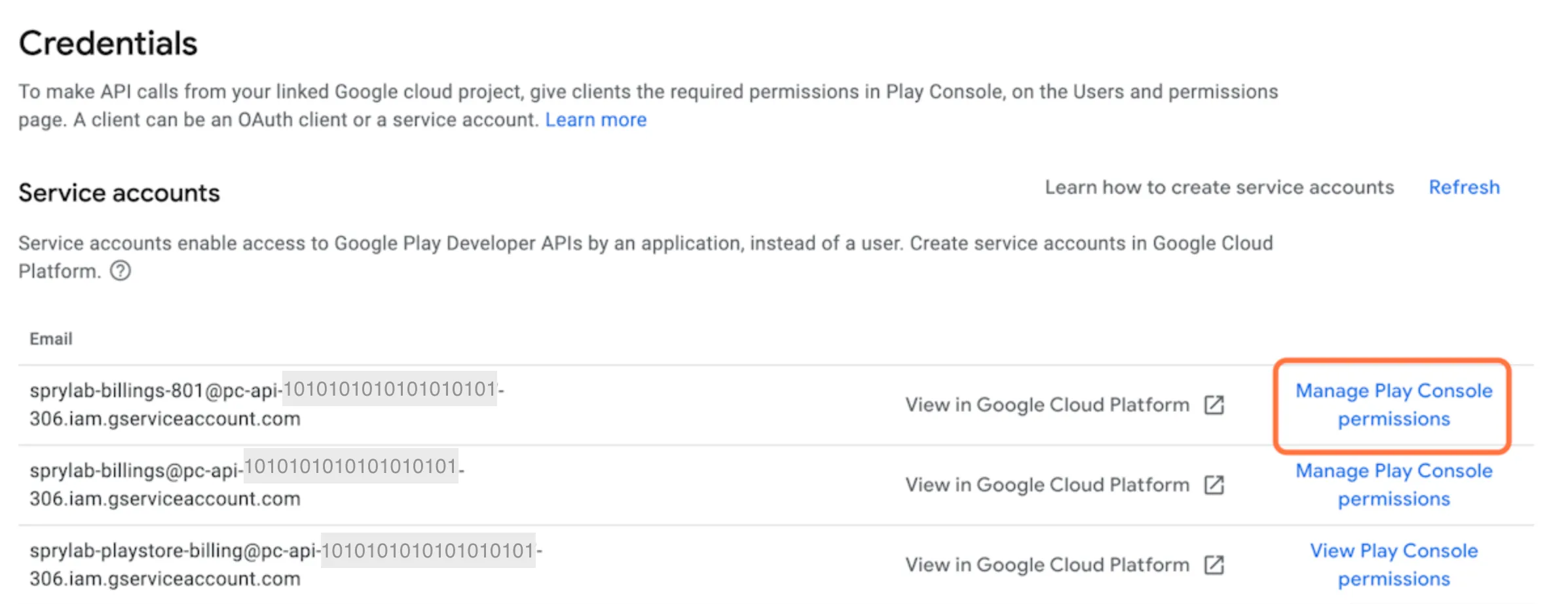
Task: Open View in Google Cloud Platform for sprylab-playstore-billing
Action: [x=1047, y=565]
